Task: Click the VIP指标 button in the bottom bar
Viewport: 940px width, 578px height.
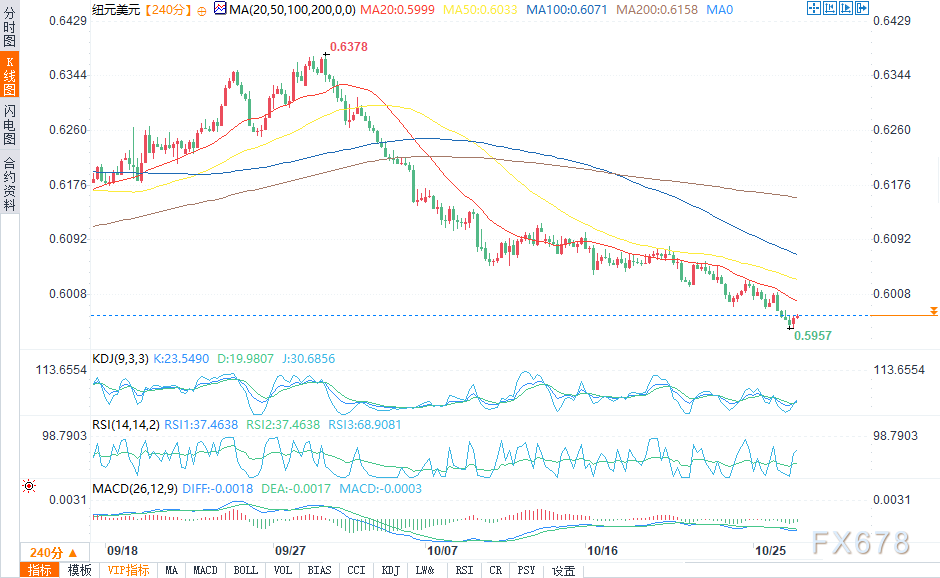Action: [x=128, y=570]
